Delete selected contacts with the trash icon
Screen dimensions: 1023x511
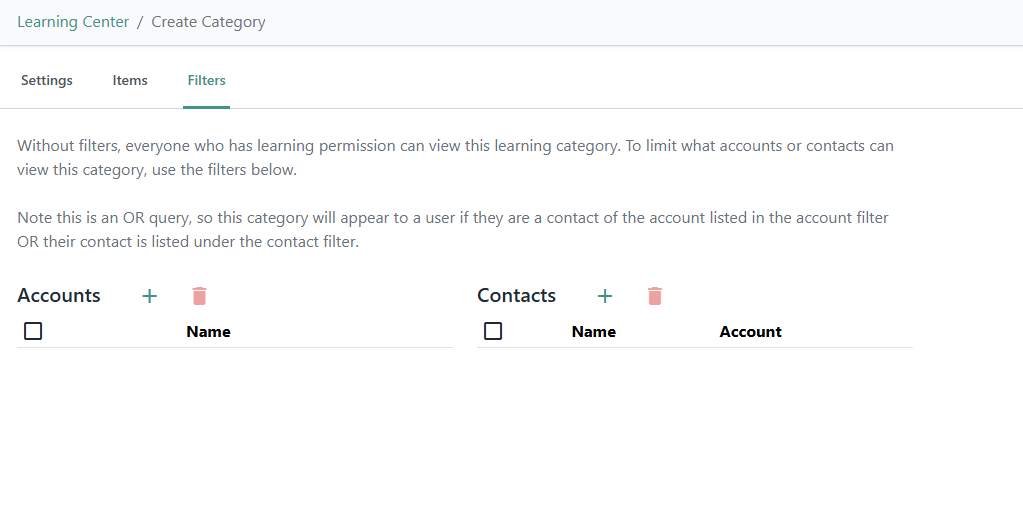tap(655, 296)
